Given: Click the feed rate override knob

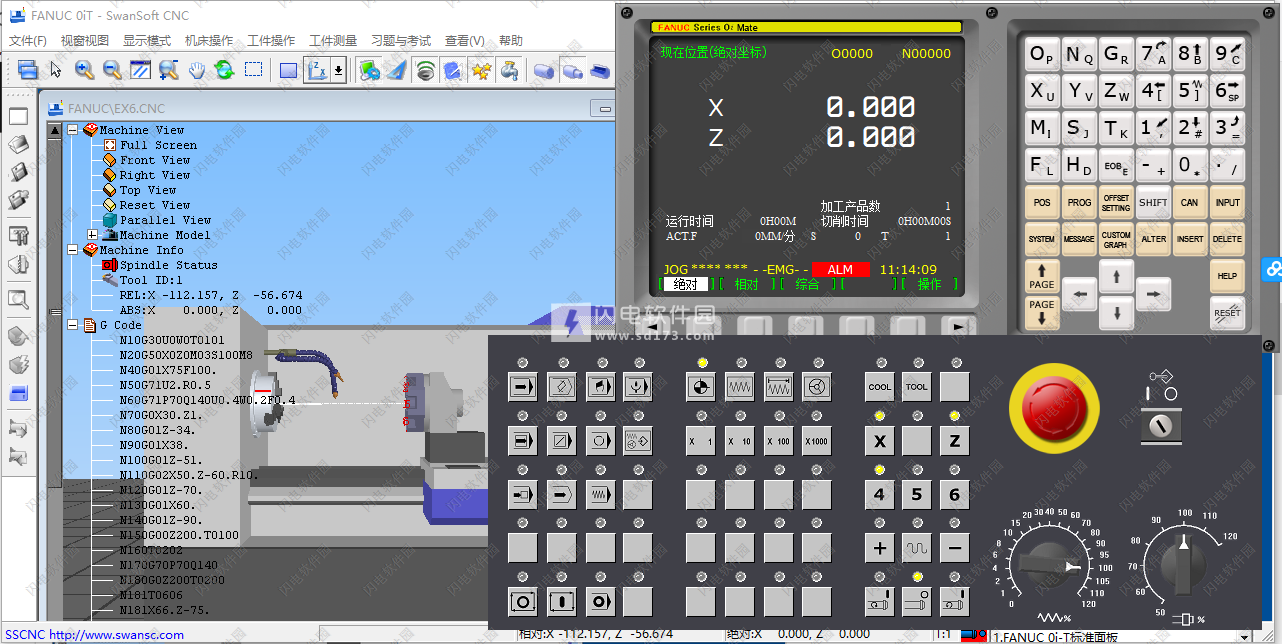Looking at the screenshot, I should [1049, 567].
